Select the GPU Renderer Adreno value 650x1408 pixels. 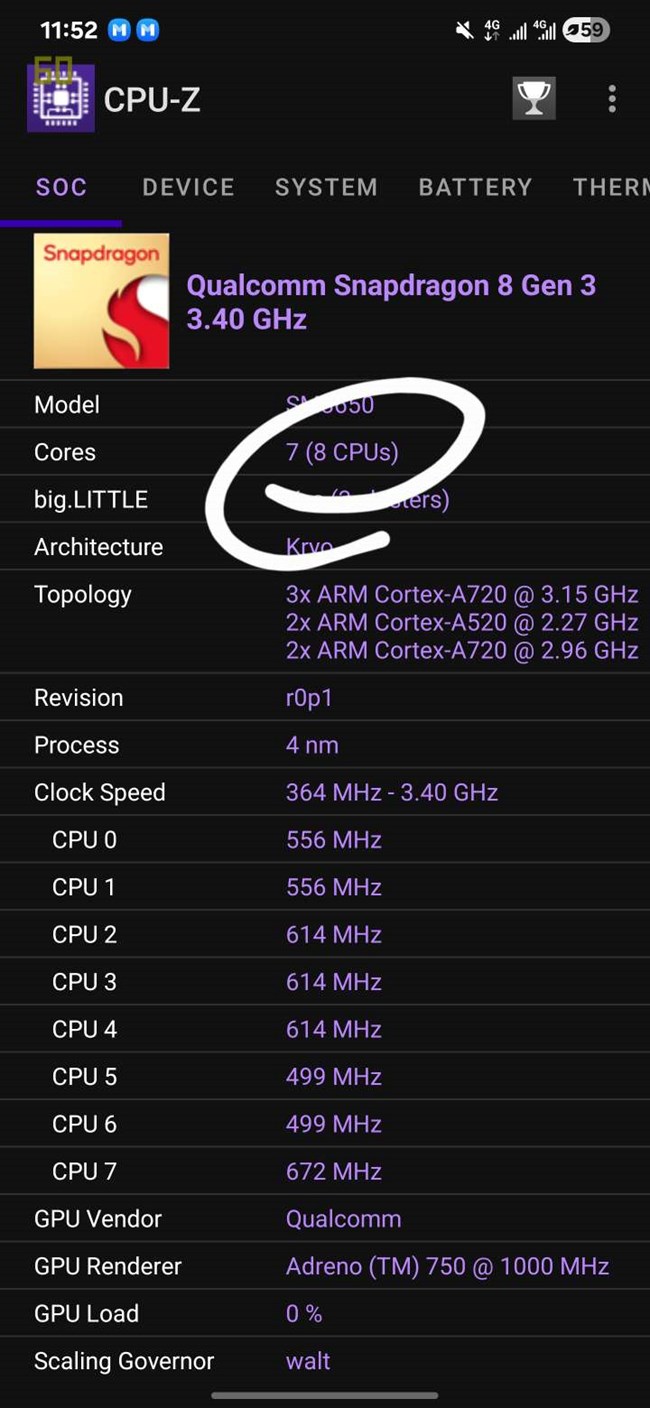(x=447, y=1266)
